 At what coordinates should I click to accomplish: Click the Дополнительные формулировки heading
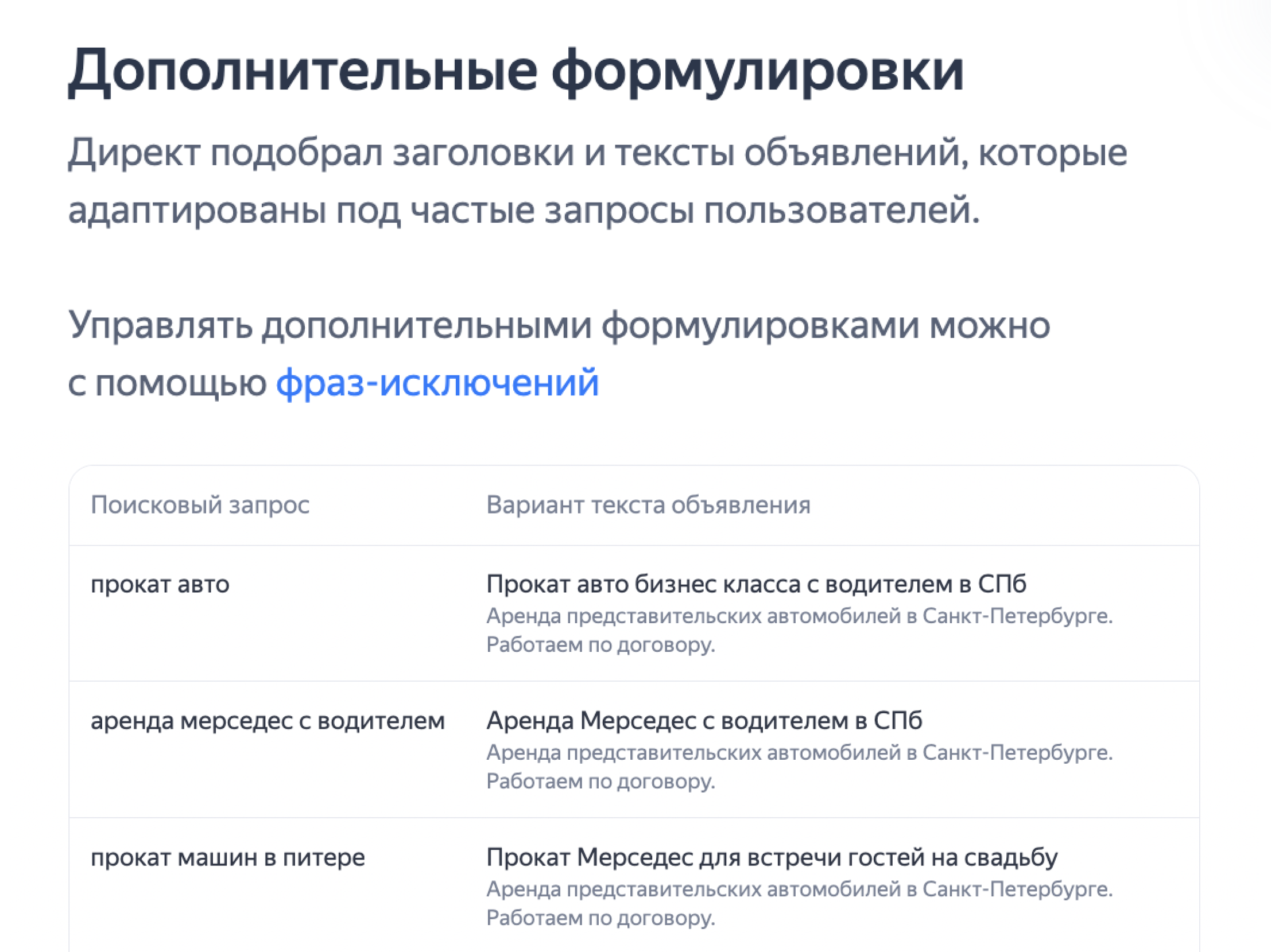[516, 71]
